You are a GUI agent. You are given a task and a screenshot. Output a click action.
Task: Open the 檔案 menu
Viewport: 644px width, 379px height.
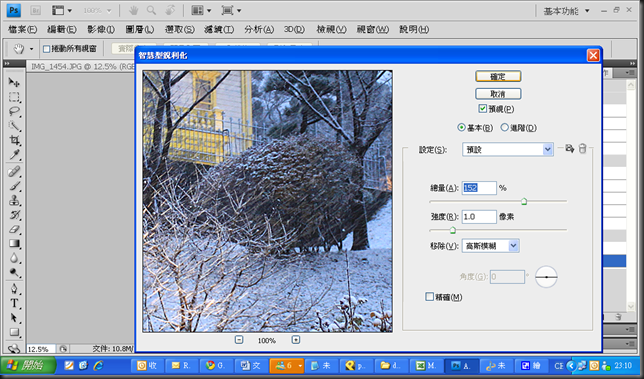click(x=23, y=30)
